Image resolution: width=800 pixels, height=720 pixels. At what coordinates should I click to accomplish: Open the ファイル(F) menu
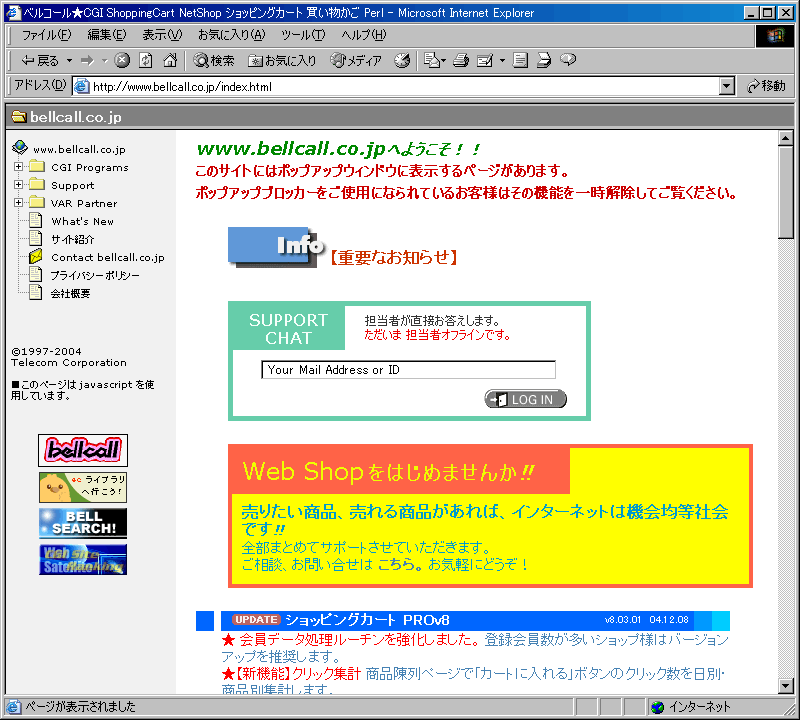coord(46,35)
